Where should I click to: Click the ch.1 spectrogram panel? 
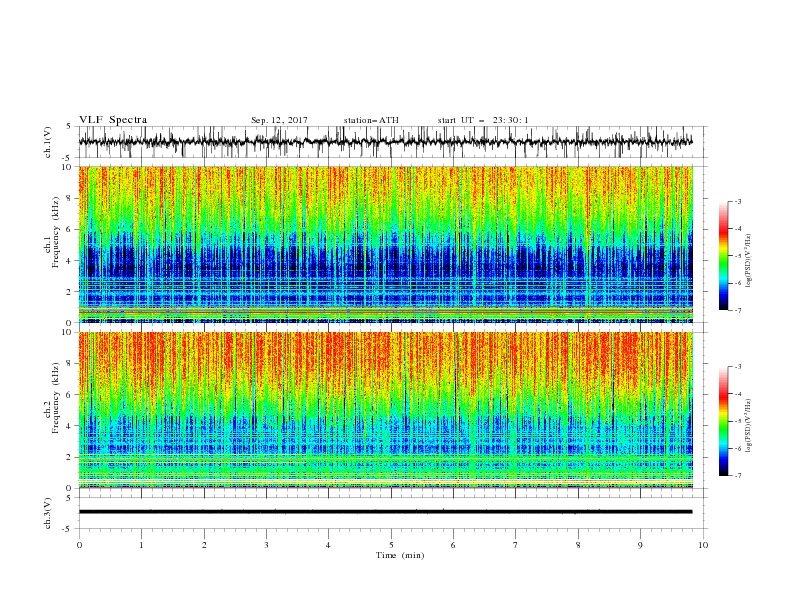385,244
